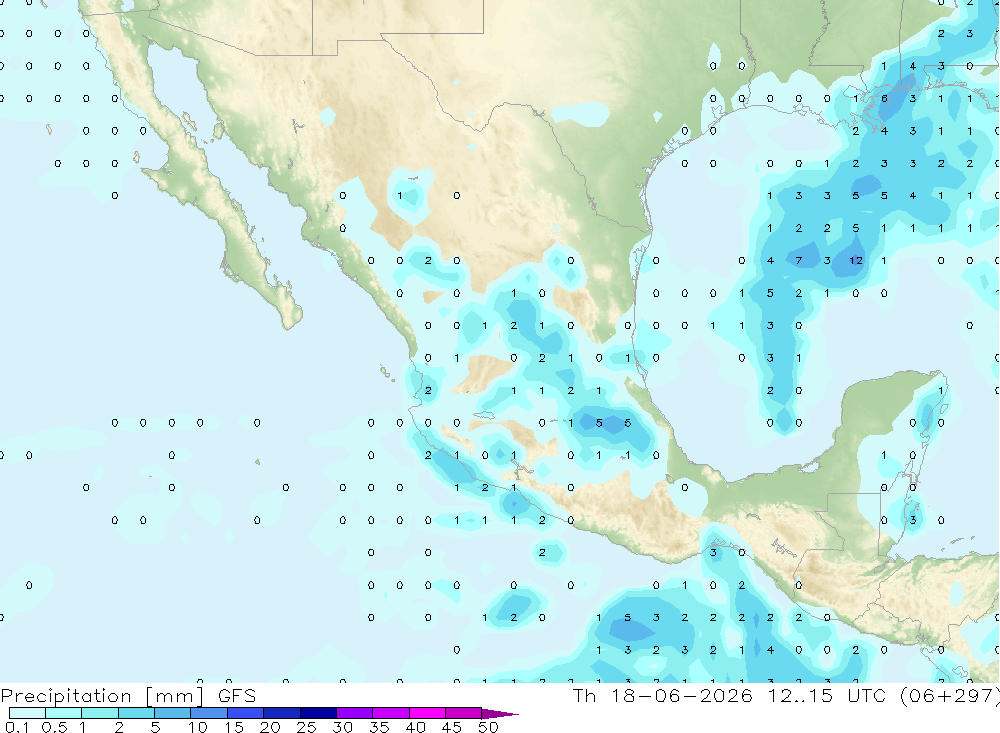Select the 40–45 mm magenta swatch
Viewport: 1000px width, 733px height.
click(427, 713)
